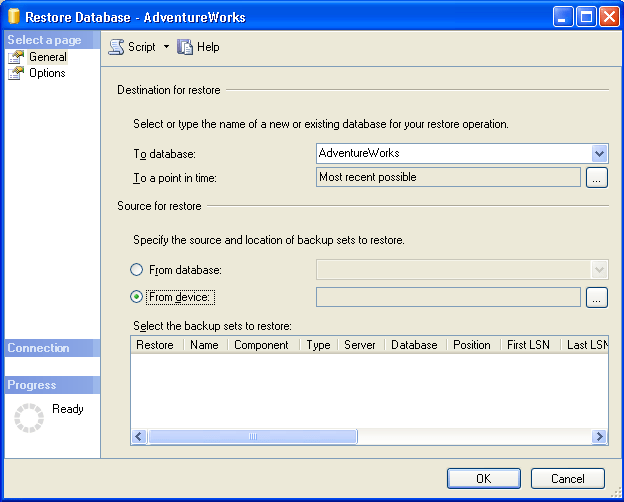Image resolution: width=624 pixels, height=502 pixels.
Task: Click the Last LSN column header
Action: [587, 345]
